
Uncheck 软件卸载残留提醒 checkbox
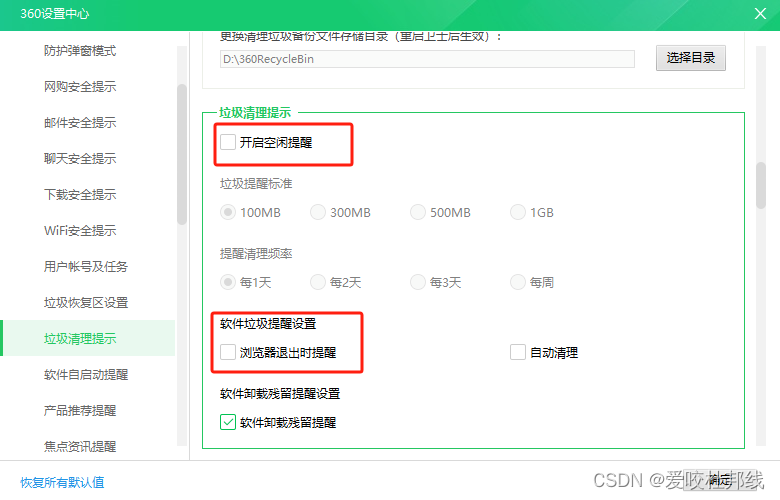point(228,422)
